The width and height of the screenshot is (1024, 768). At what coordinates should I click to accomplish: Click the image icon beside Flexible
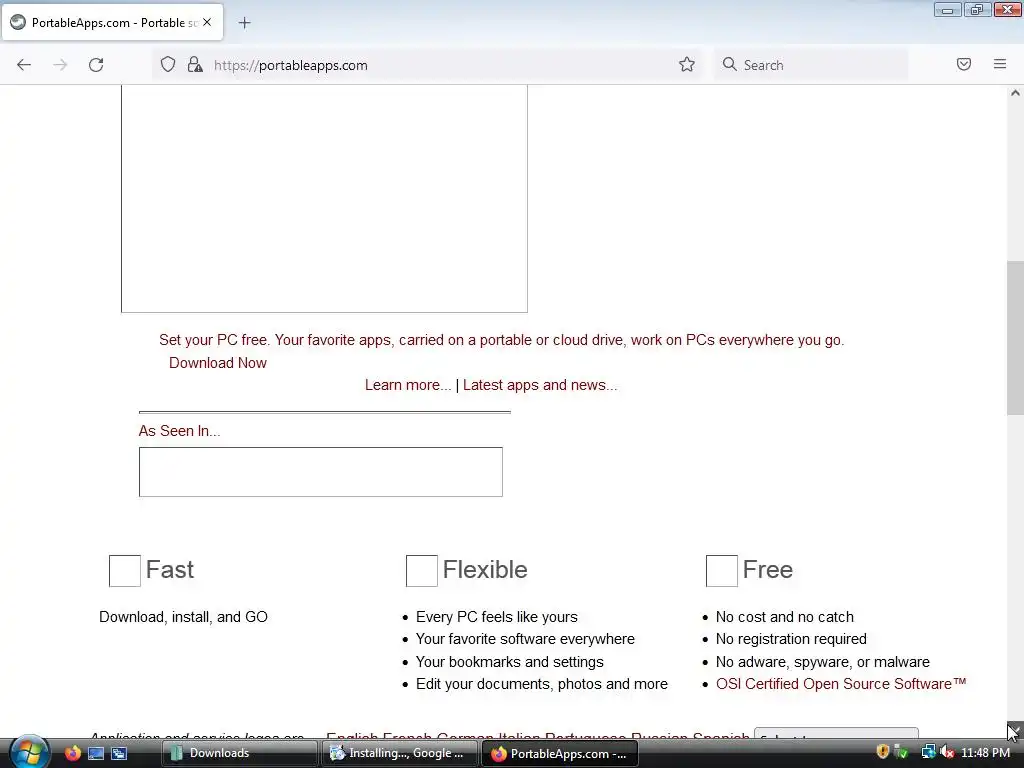[422, 571]
